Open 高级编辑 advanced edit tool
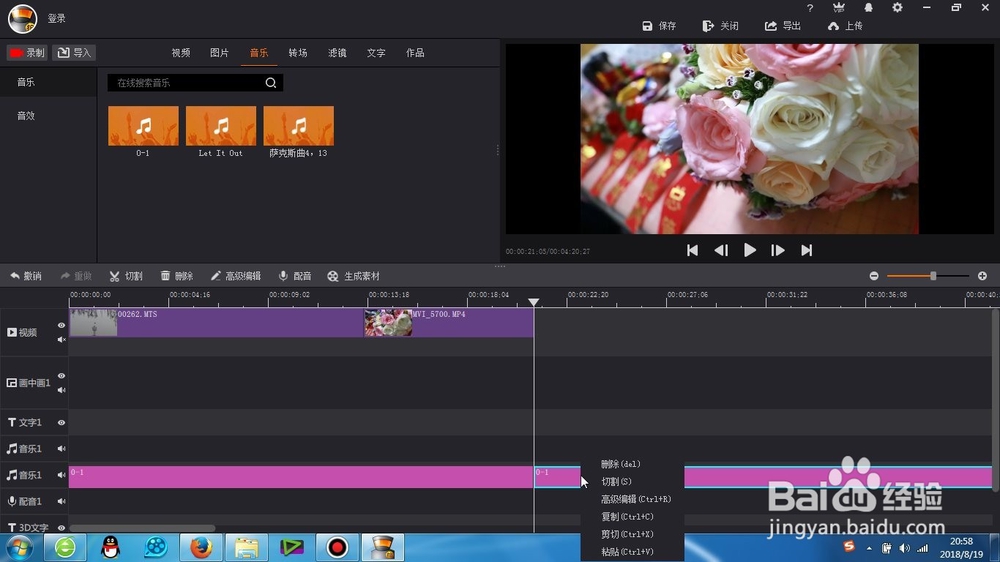 [x=236, y=276]
